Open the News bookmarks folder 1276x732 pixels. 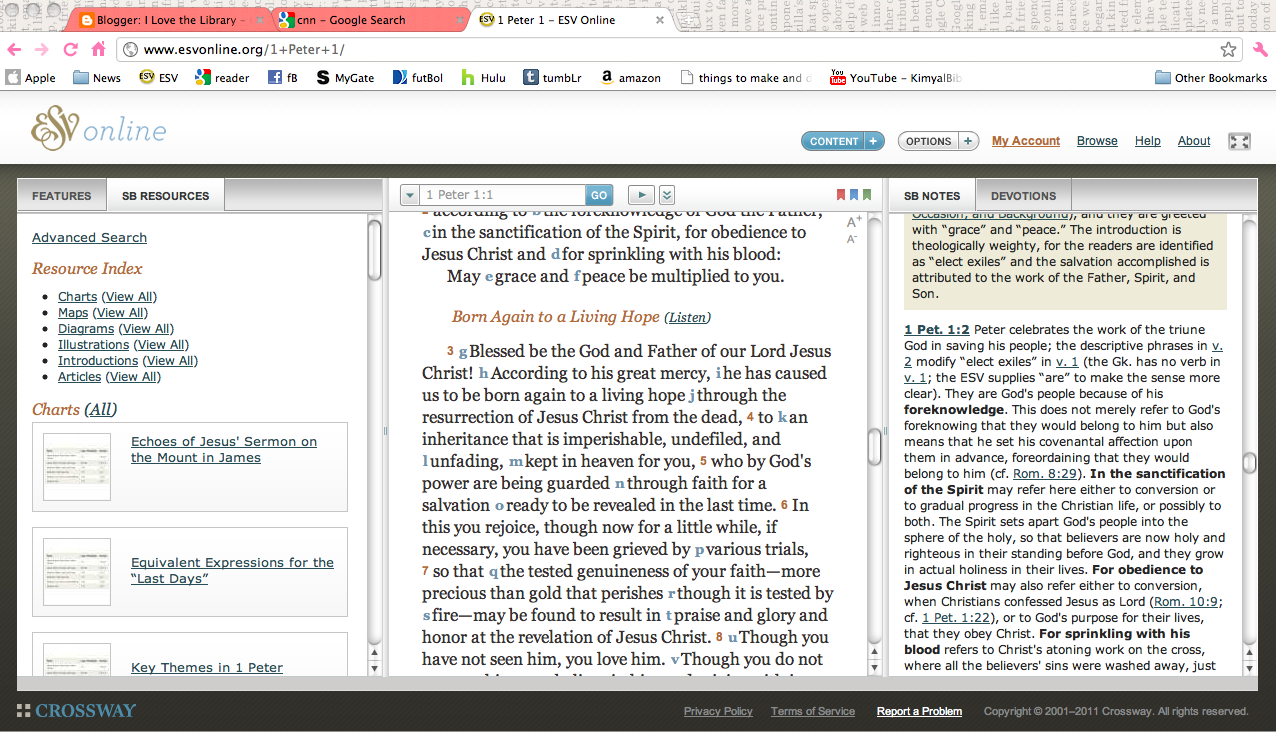pos(96,77)
